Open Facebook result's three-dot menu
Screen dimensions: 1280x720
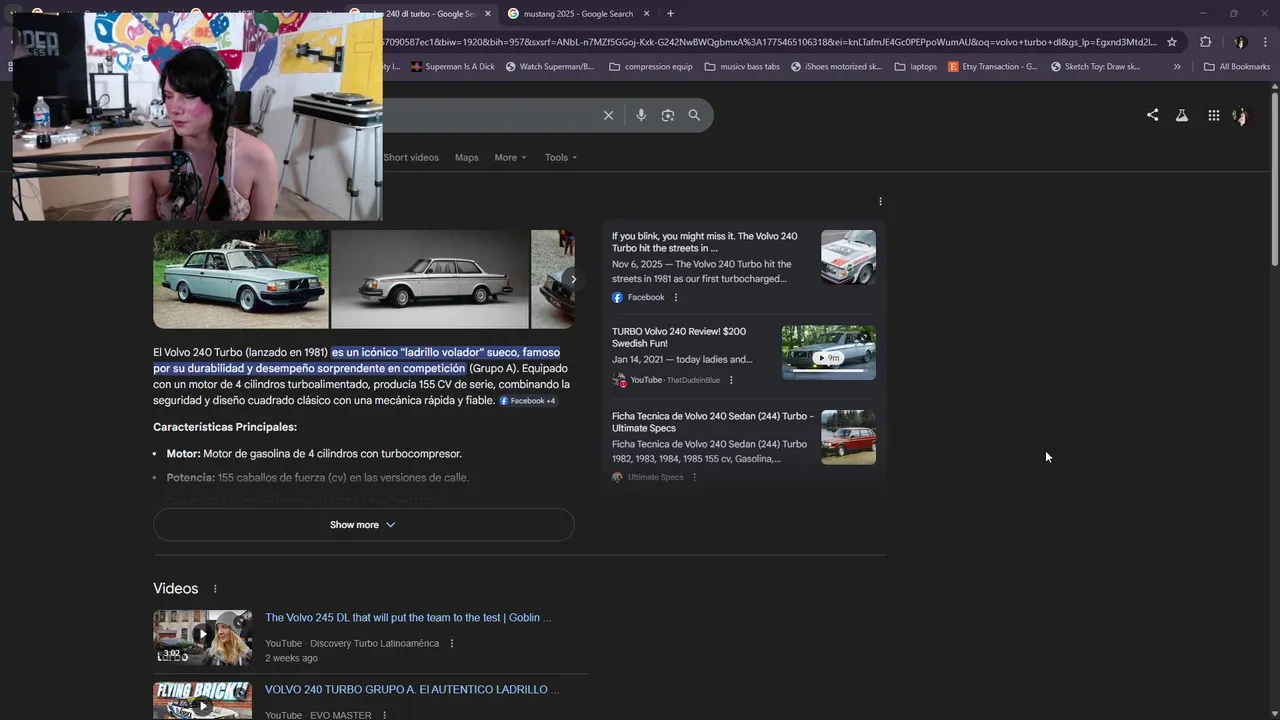pyautogui.click(x=676, y=298)
